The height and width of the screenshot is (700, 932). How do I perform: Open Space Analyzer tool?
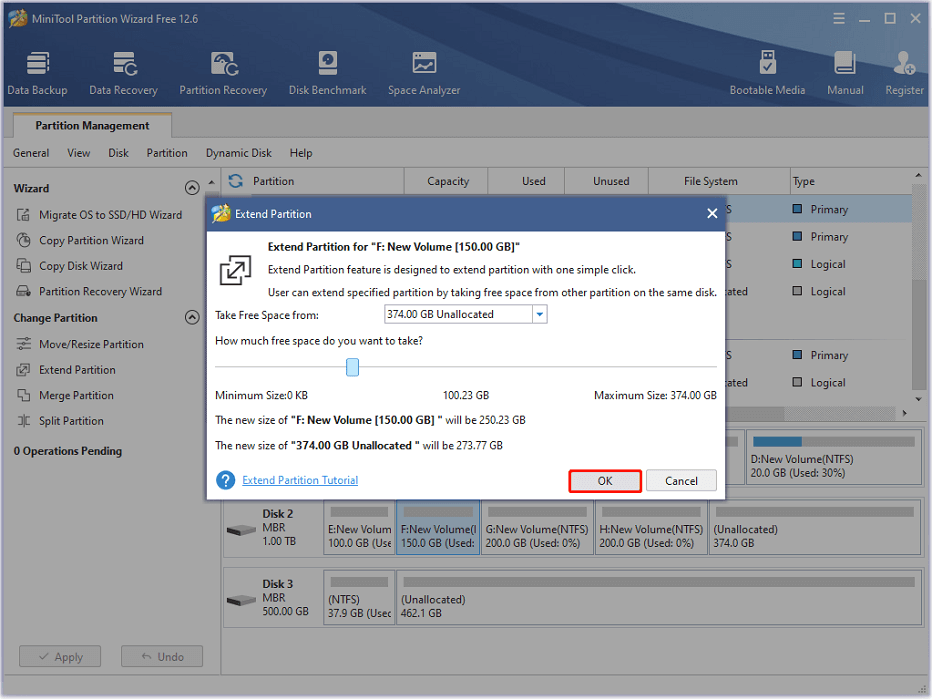424,74
